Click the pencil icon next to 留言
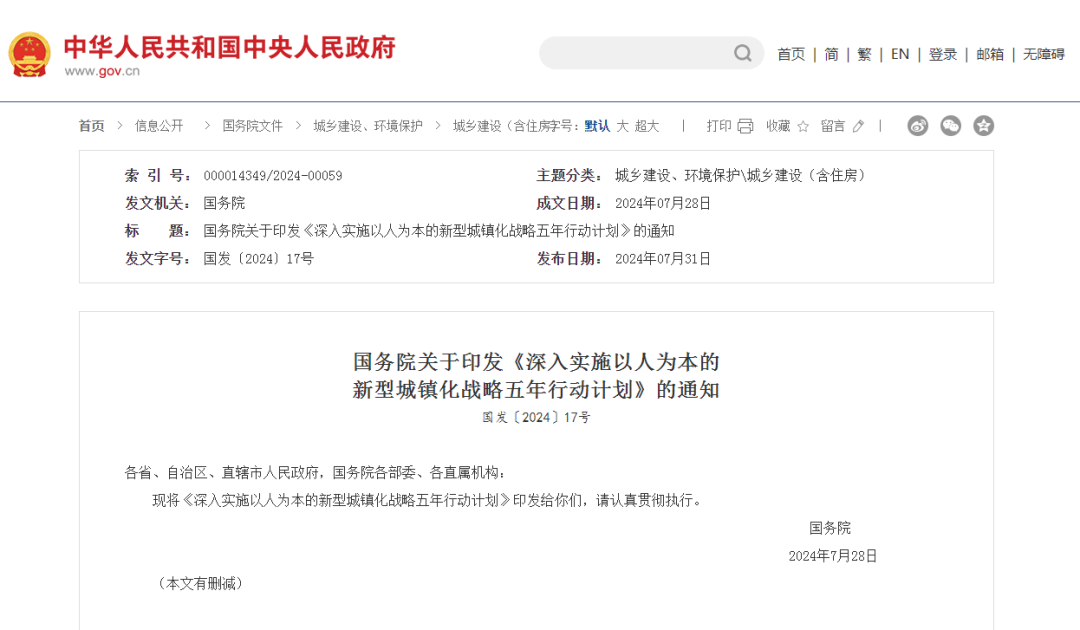Viewport: 1080px width, 630px height. coord(858,126)
